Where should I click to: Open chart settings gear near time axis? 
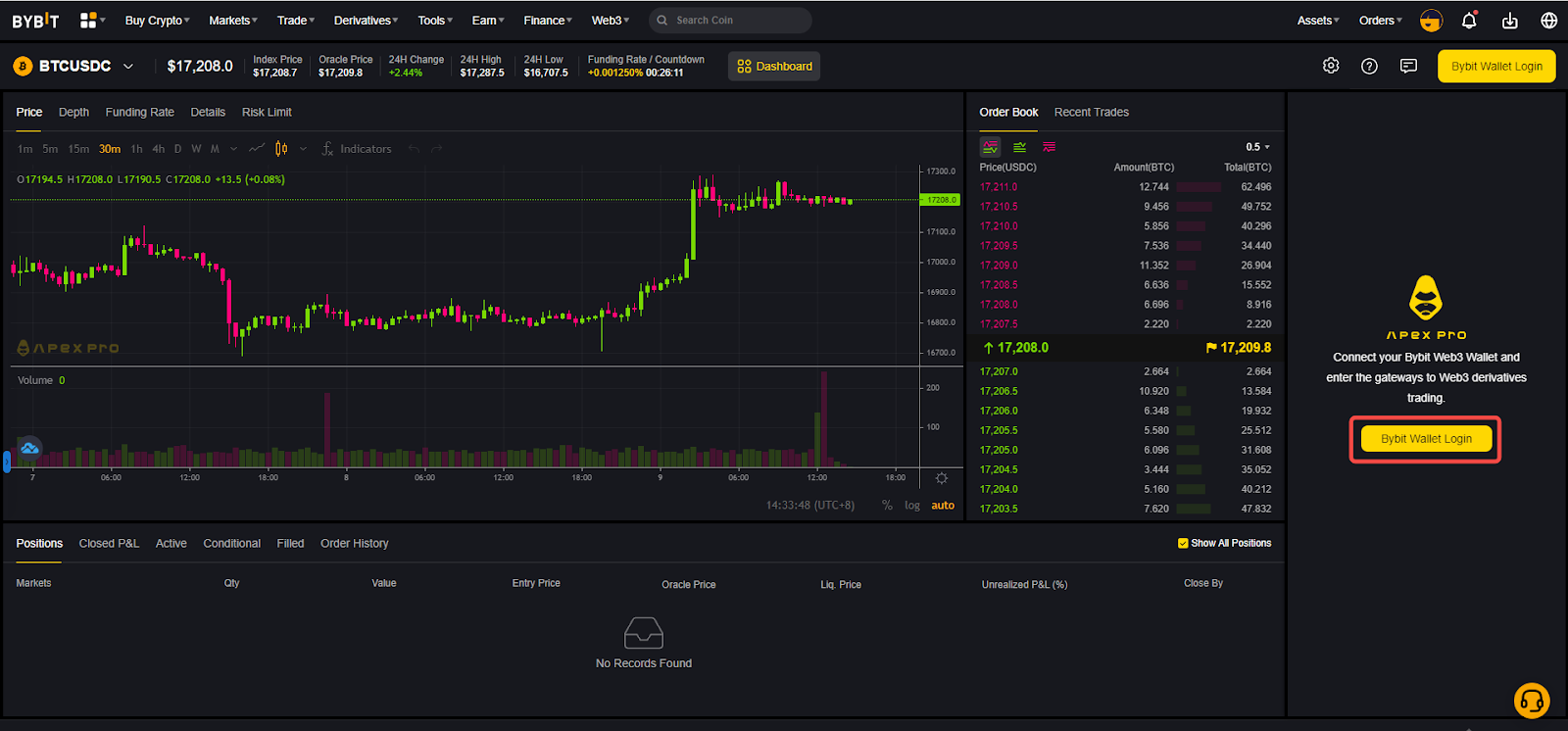coord(942,478)
